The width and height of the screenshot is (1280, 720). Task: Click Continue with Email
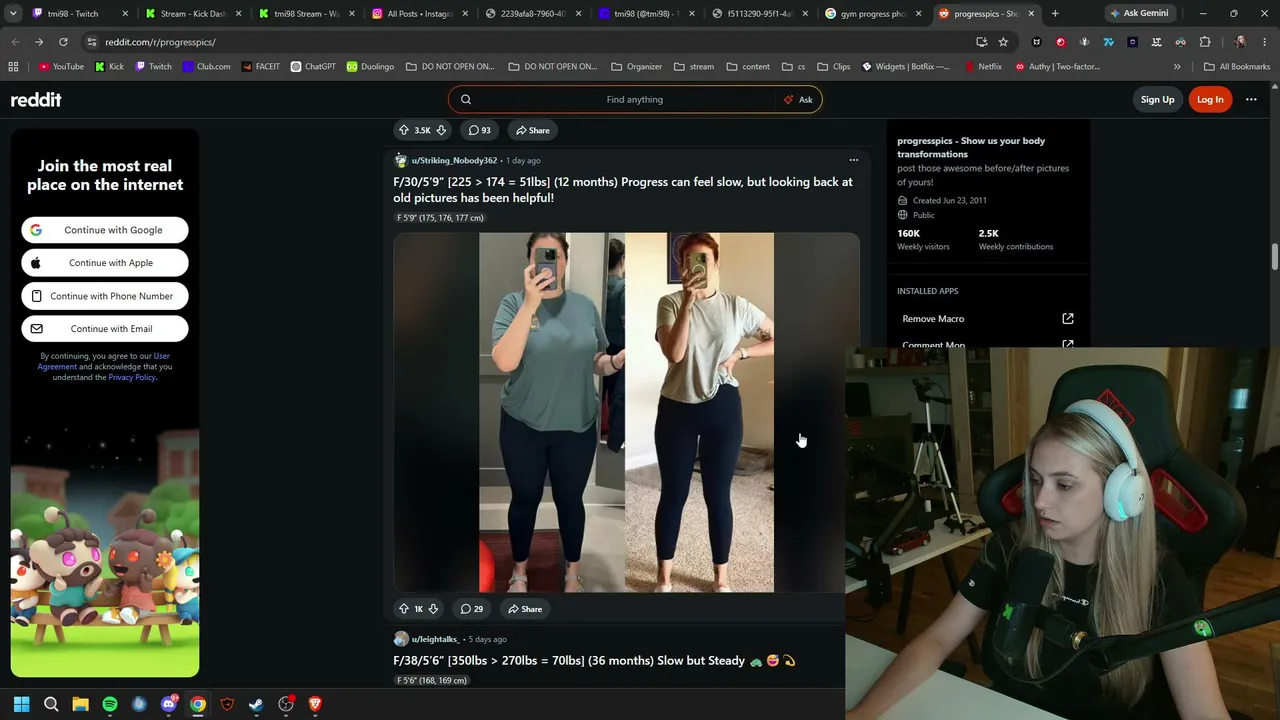(105, 329)
